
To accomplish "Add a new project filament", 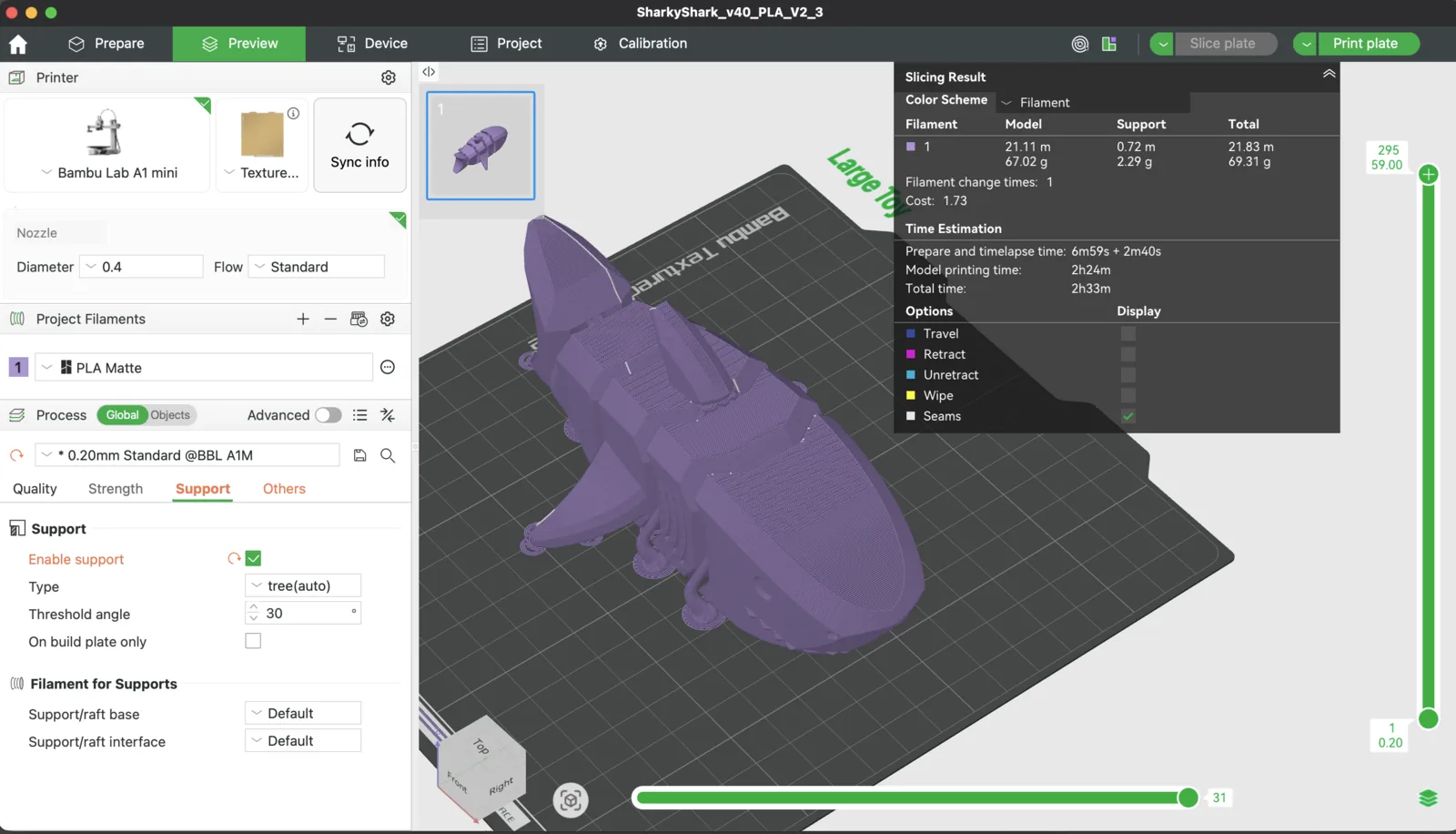I will point(303,319).
